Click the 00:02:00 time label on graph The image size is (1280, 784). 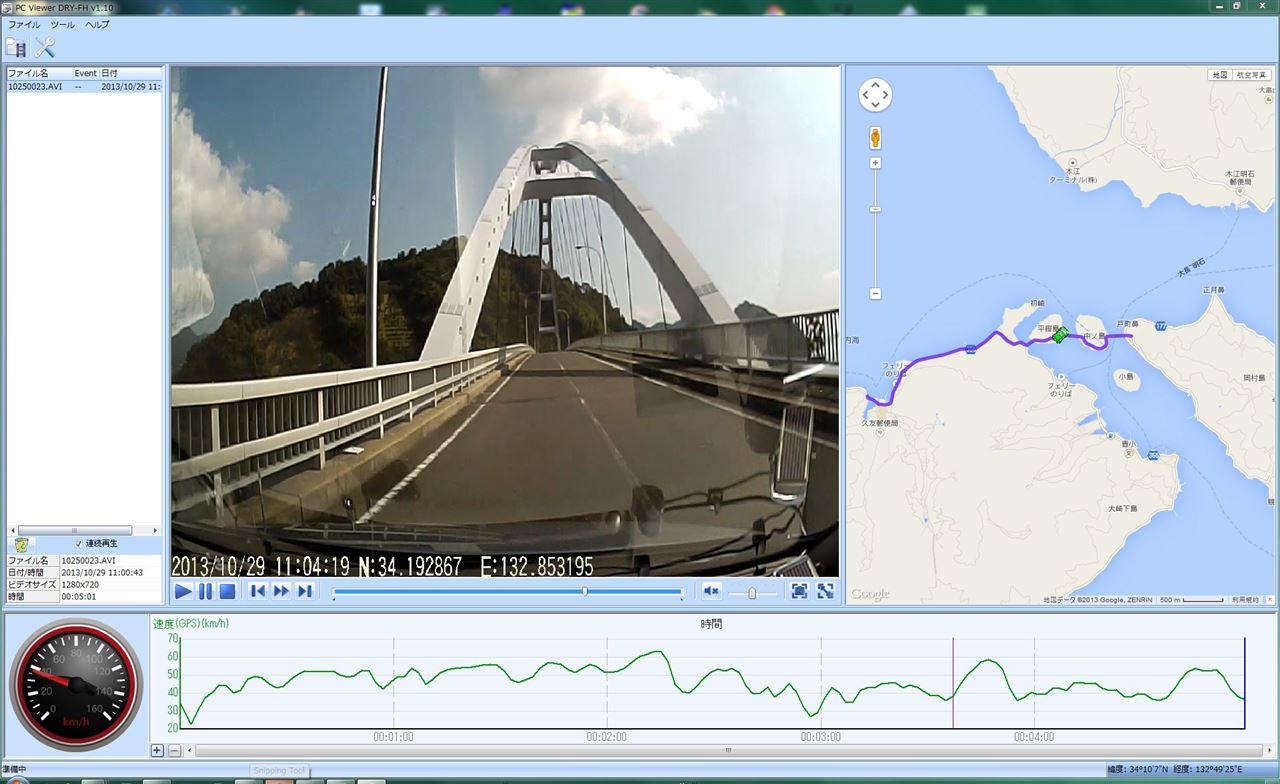607,737
